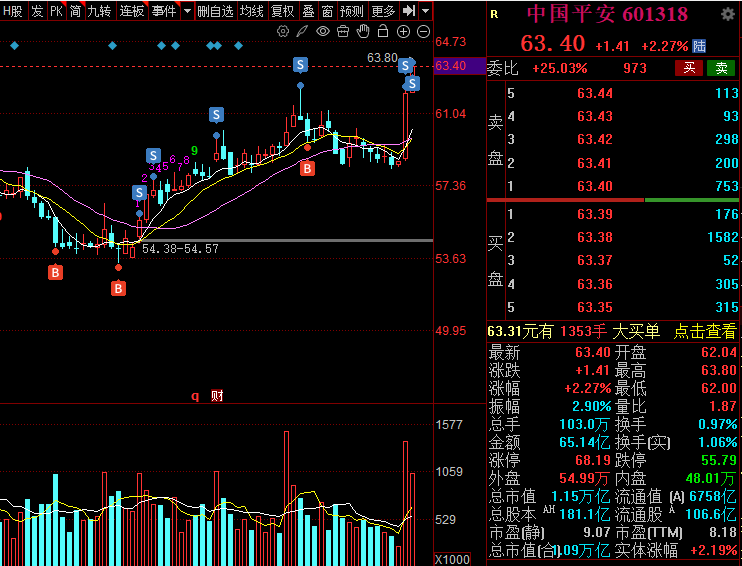Image resolution: width=742 pixels, height=566 pixels.
Task: Click the S marker left of magenta number 2
Action: point(139,193)
